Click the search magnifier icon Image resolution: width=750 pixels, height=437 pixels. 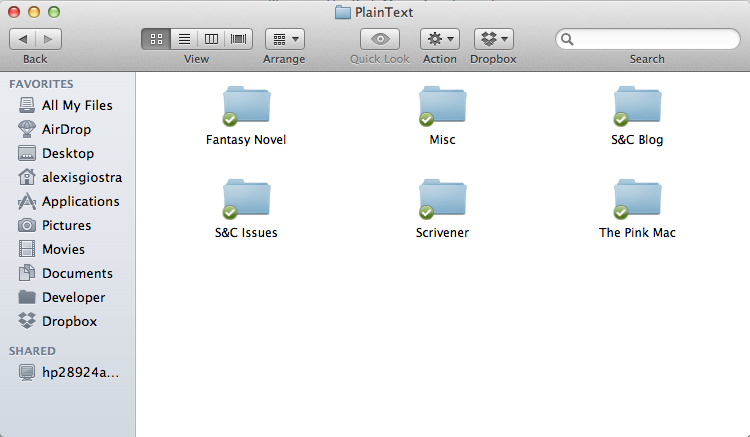tap(567, 39)
